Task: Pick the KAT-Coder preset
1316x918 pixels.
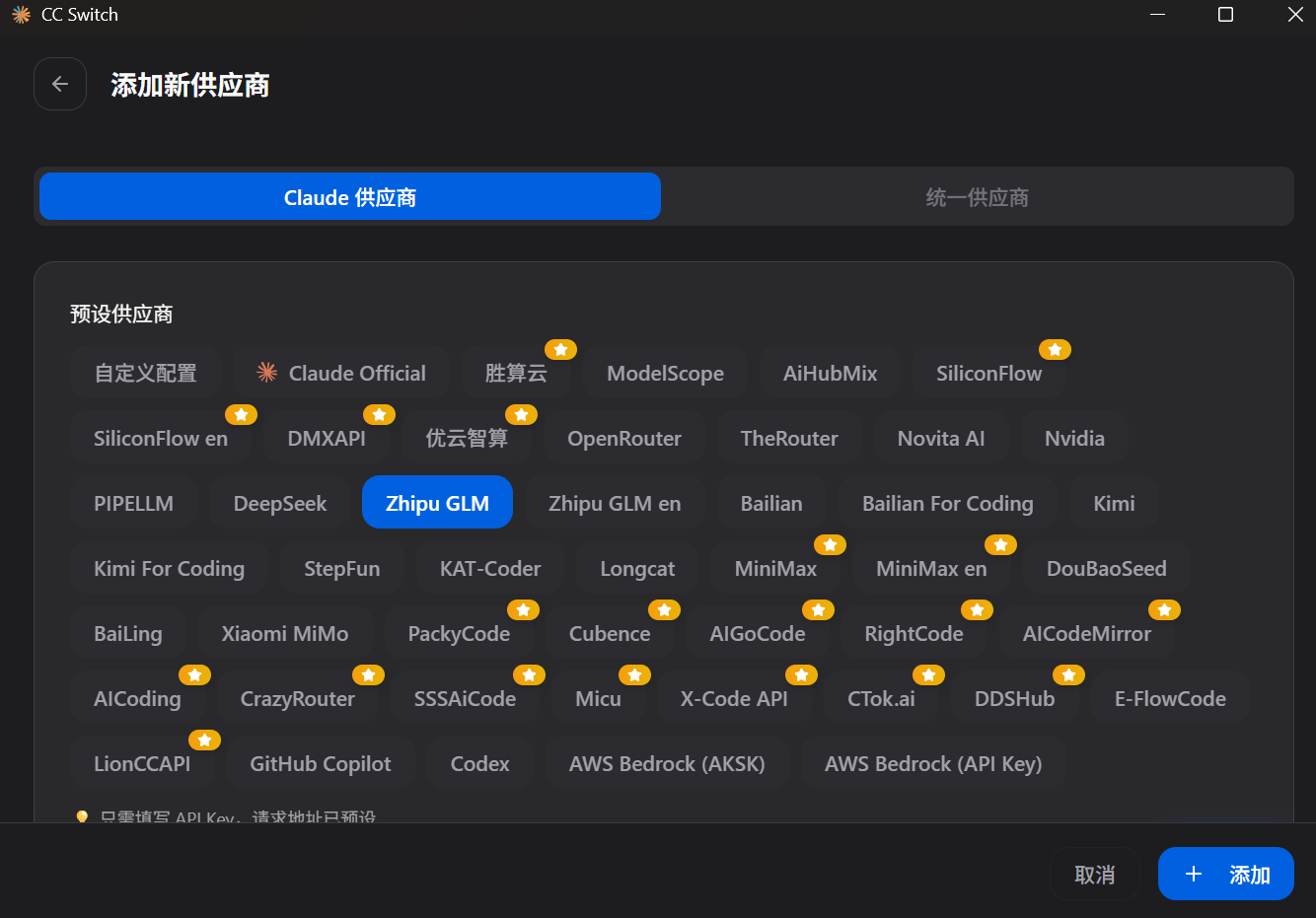Action: coord(490,568)
